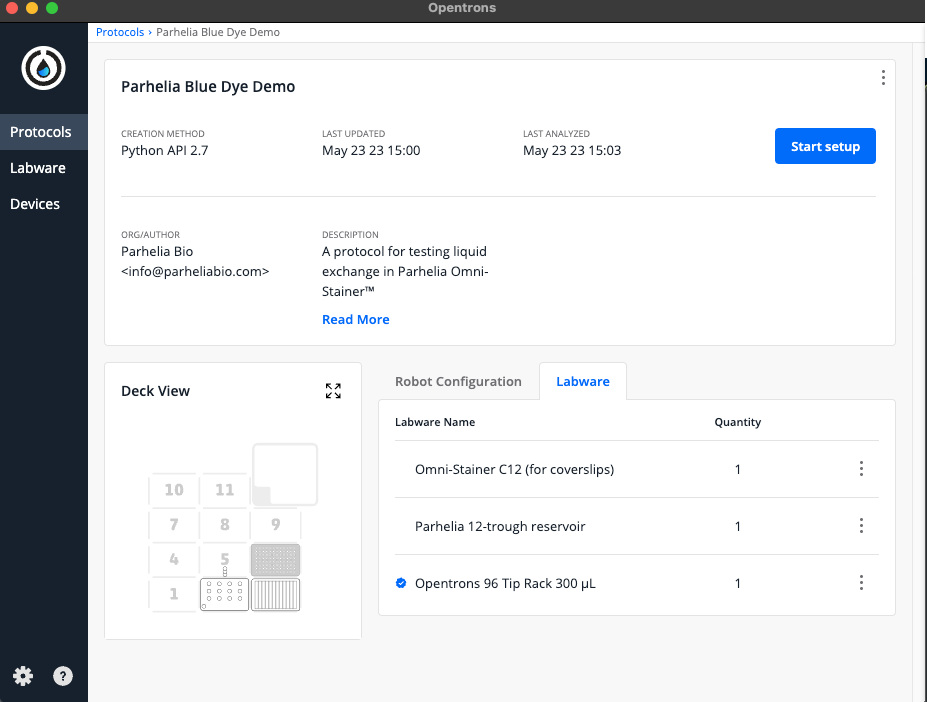927x702 pixels.
Task: Switch to the Robot Configuration tab
Action: coord(458,381)
